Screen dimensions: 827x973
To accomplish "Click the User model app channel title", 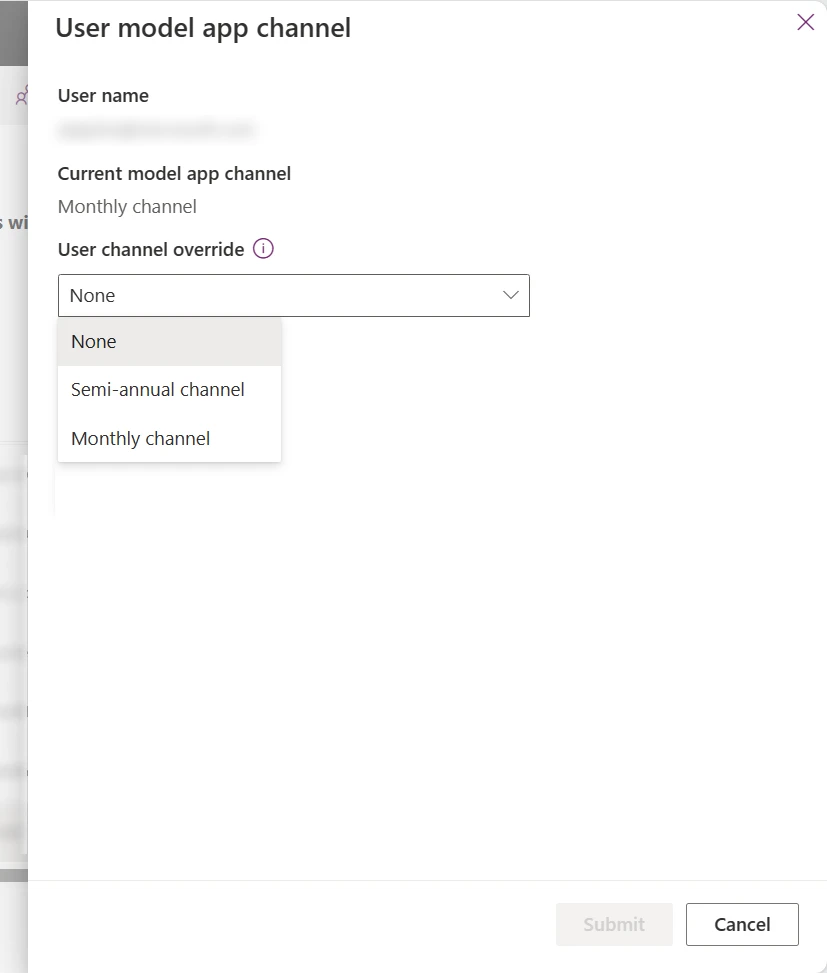I will (x=203, y=28).
